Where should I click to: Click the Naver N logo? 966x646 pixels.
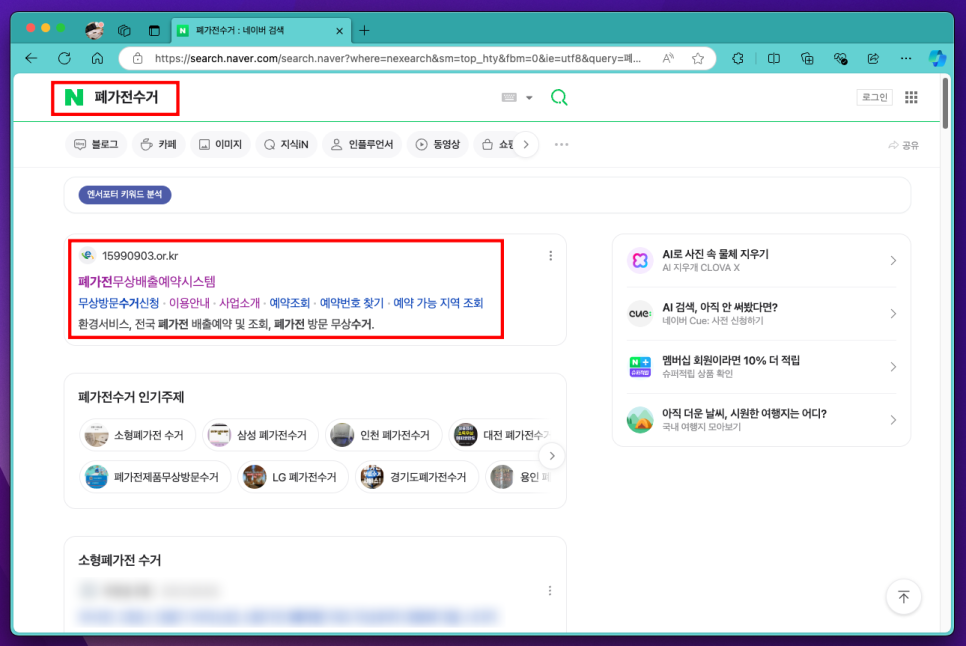tap(74, 97)
